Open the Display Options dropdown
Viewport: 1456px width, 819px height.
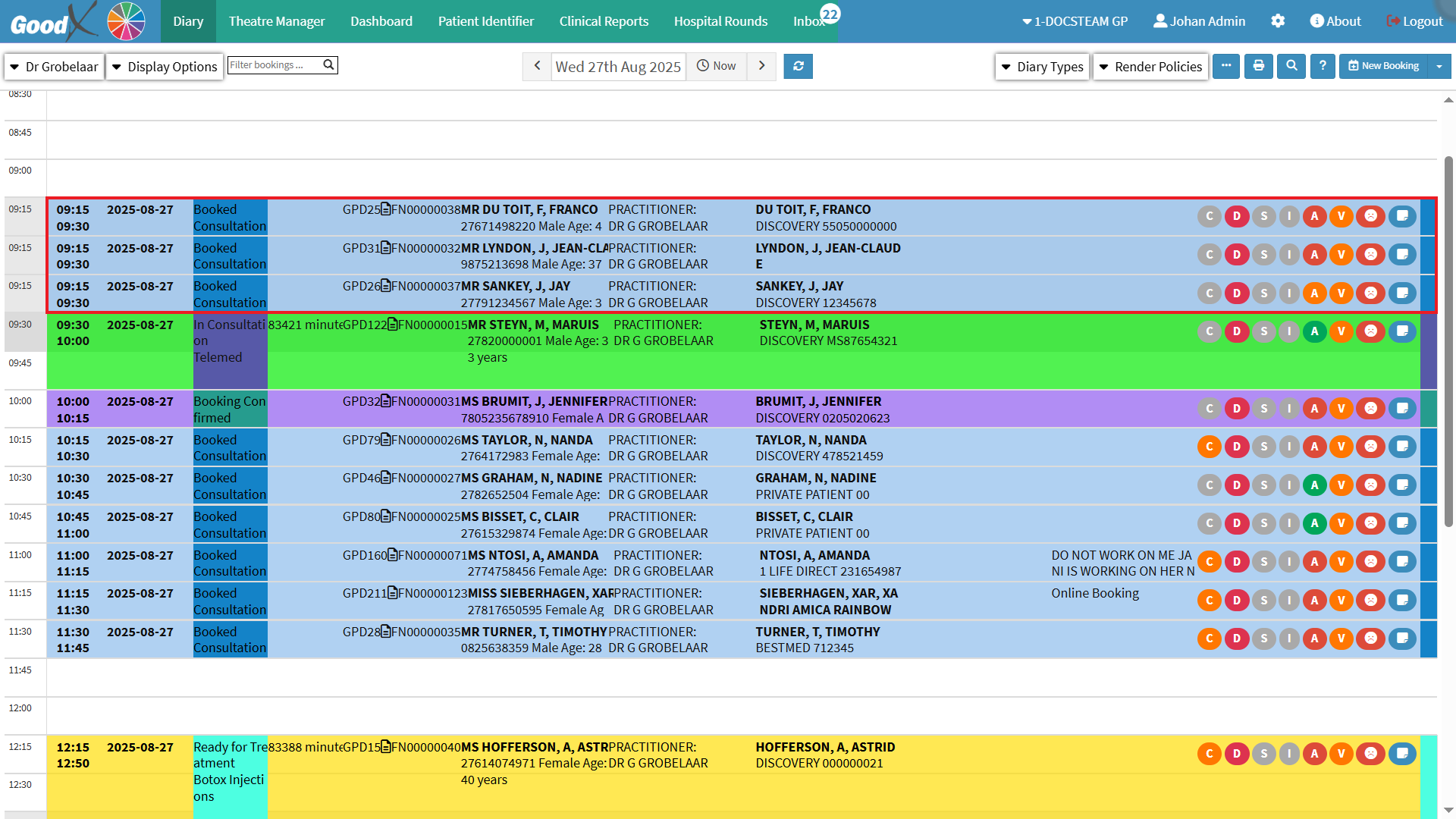click(165, 67)
